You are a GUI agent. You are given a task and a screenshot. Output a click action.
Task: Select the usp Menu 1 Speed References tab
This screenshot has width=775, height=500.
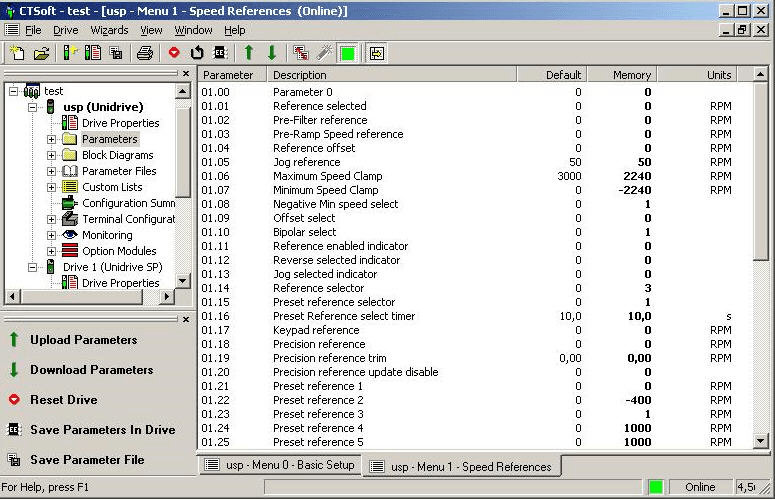[x=462, y=466]
